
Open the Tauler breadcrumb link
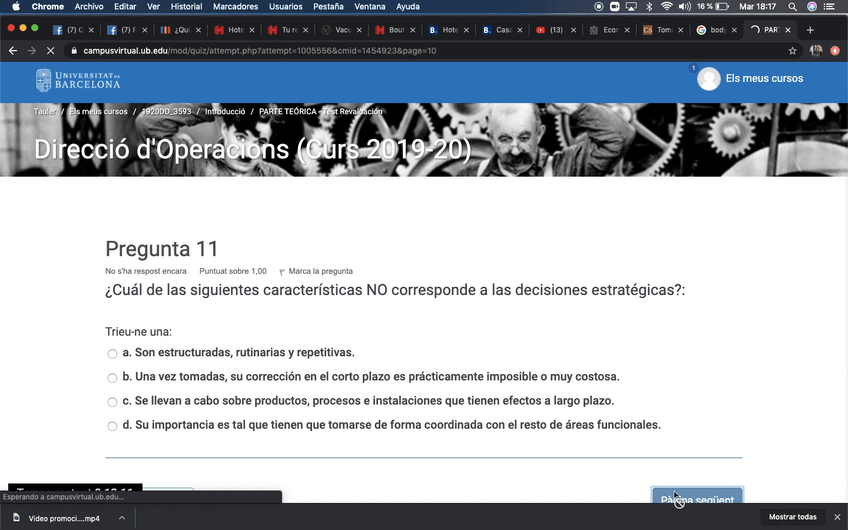(44, 111)
